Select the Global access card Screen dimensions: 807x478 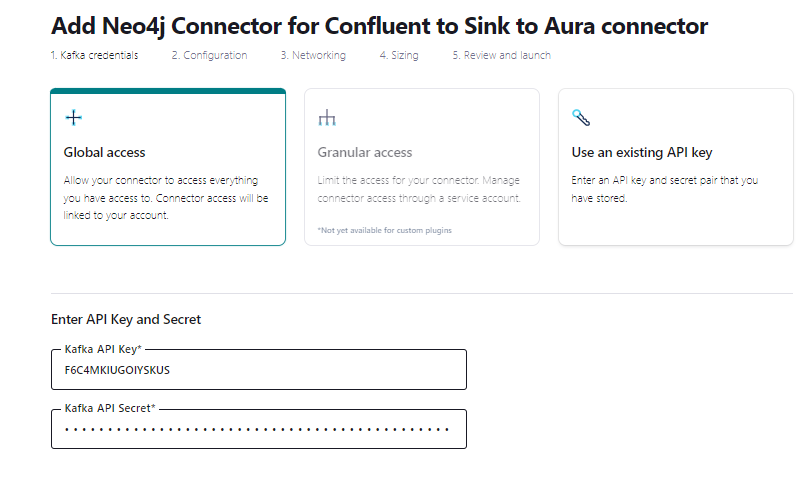point(168,167)
